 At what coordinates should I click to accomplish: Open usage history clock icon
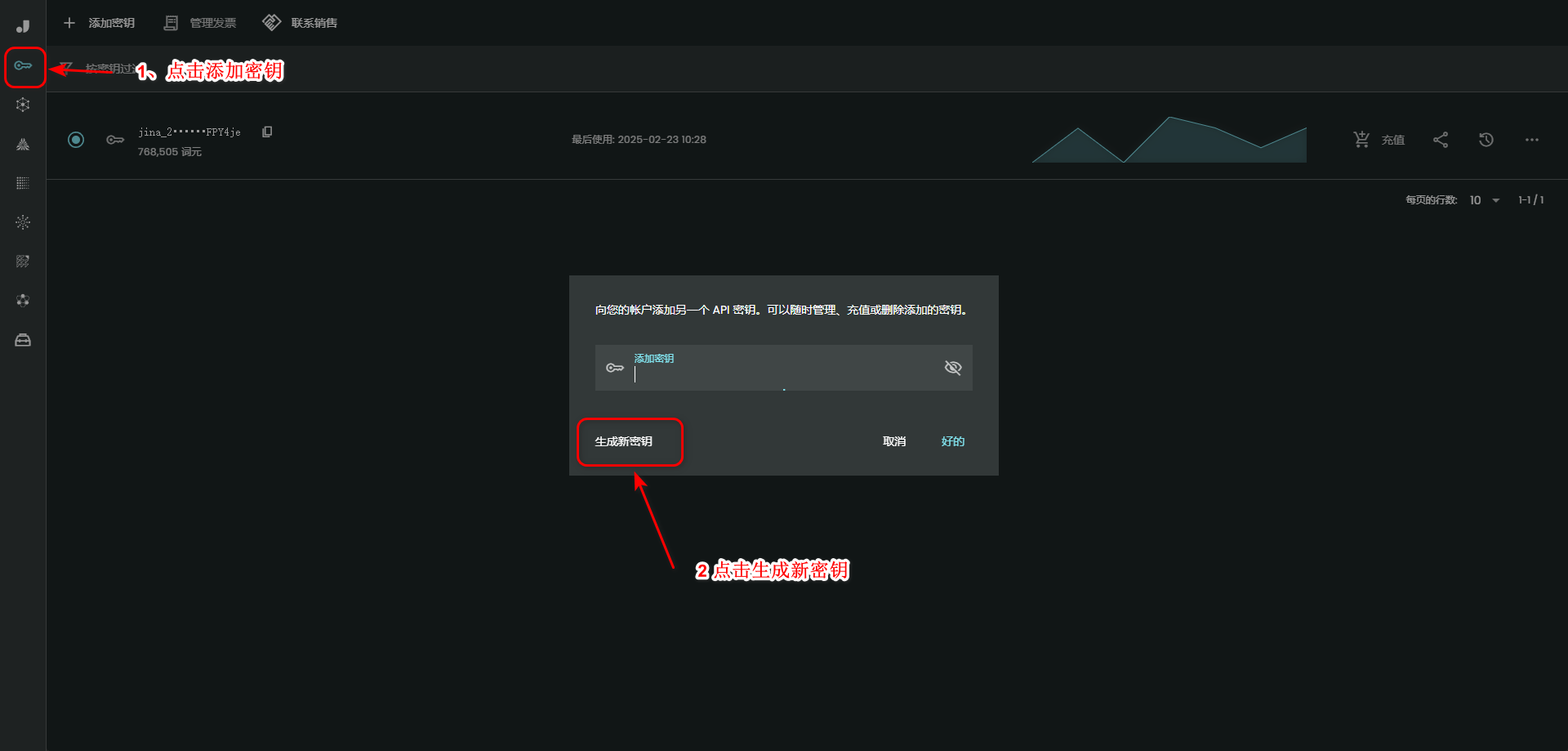[x=1486, y=140]
